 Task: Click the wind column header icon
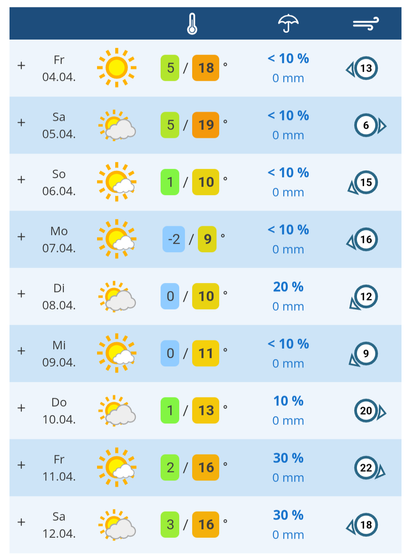366,24
